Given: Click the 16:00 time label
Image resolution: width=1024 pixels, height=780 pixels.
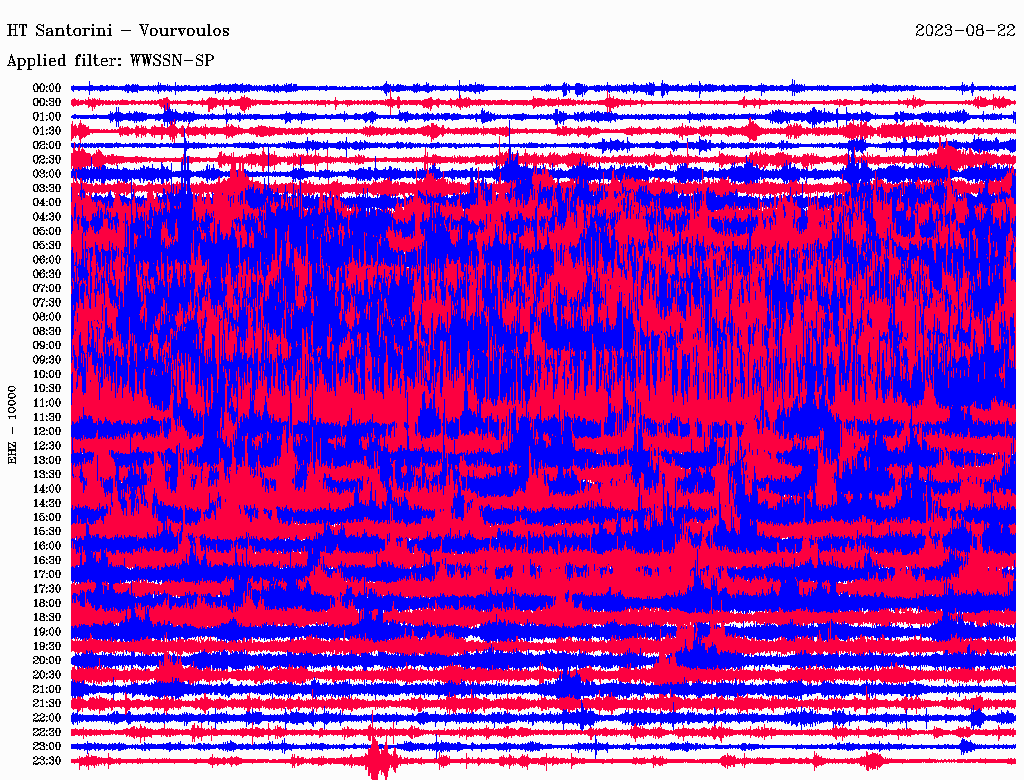Looking at the screenshot, I should pos(47,545).
